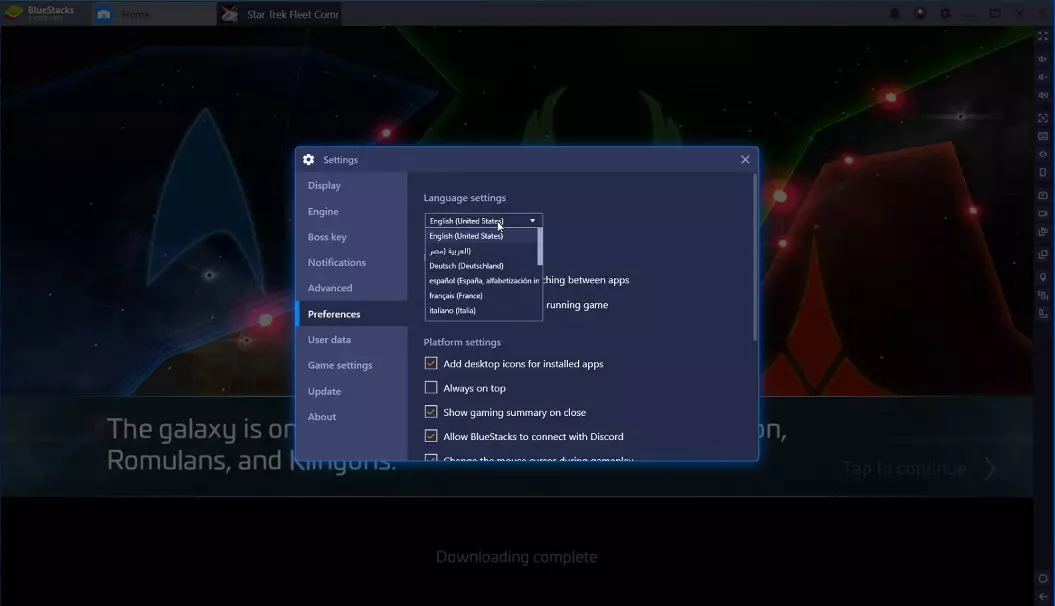Toggle Show gaming summary on close
The image size is (1055, 606).
pyautogui.click(x=431, y=412)
